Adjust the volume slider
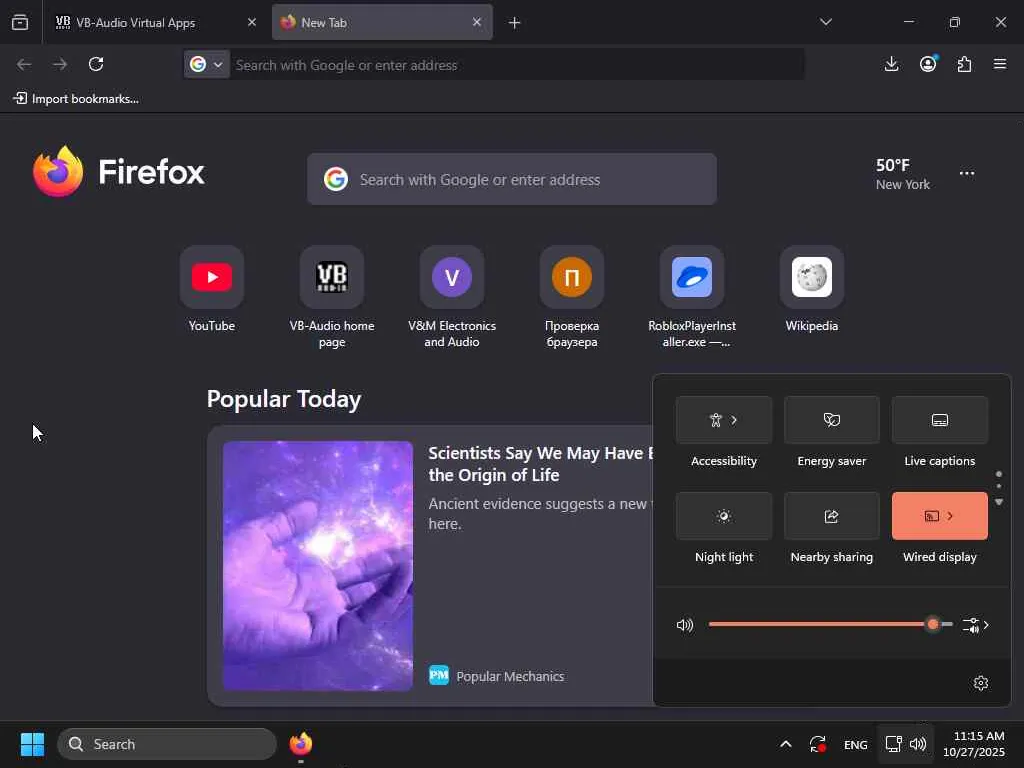The image size is (1024, 768). click(x=829, y=624)
